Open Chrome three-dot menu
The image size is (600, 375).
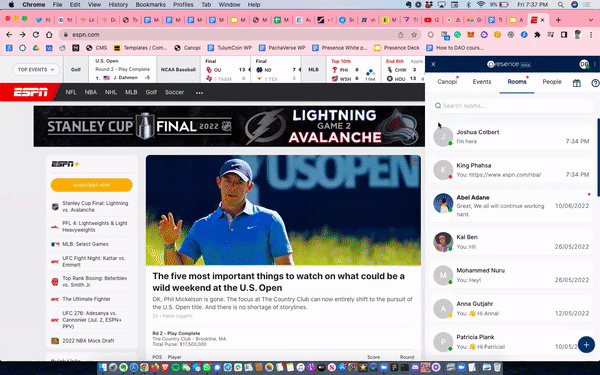tap(591, 35)
